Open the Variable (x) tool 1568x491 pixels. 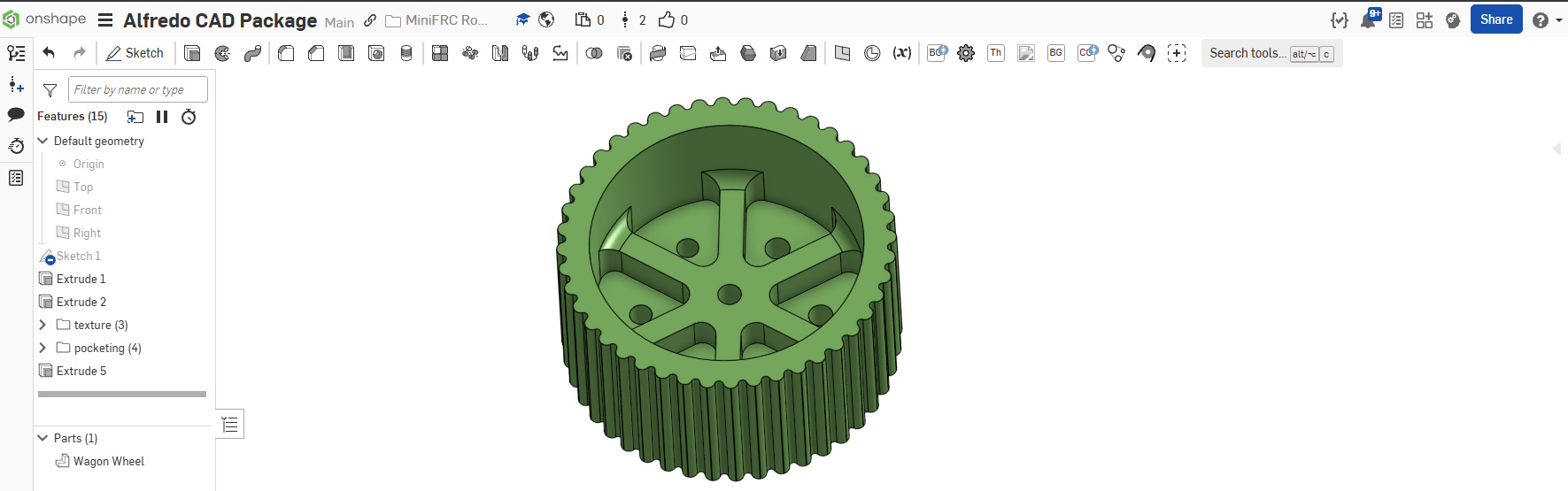pos(902,53)
